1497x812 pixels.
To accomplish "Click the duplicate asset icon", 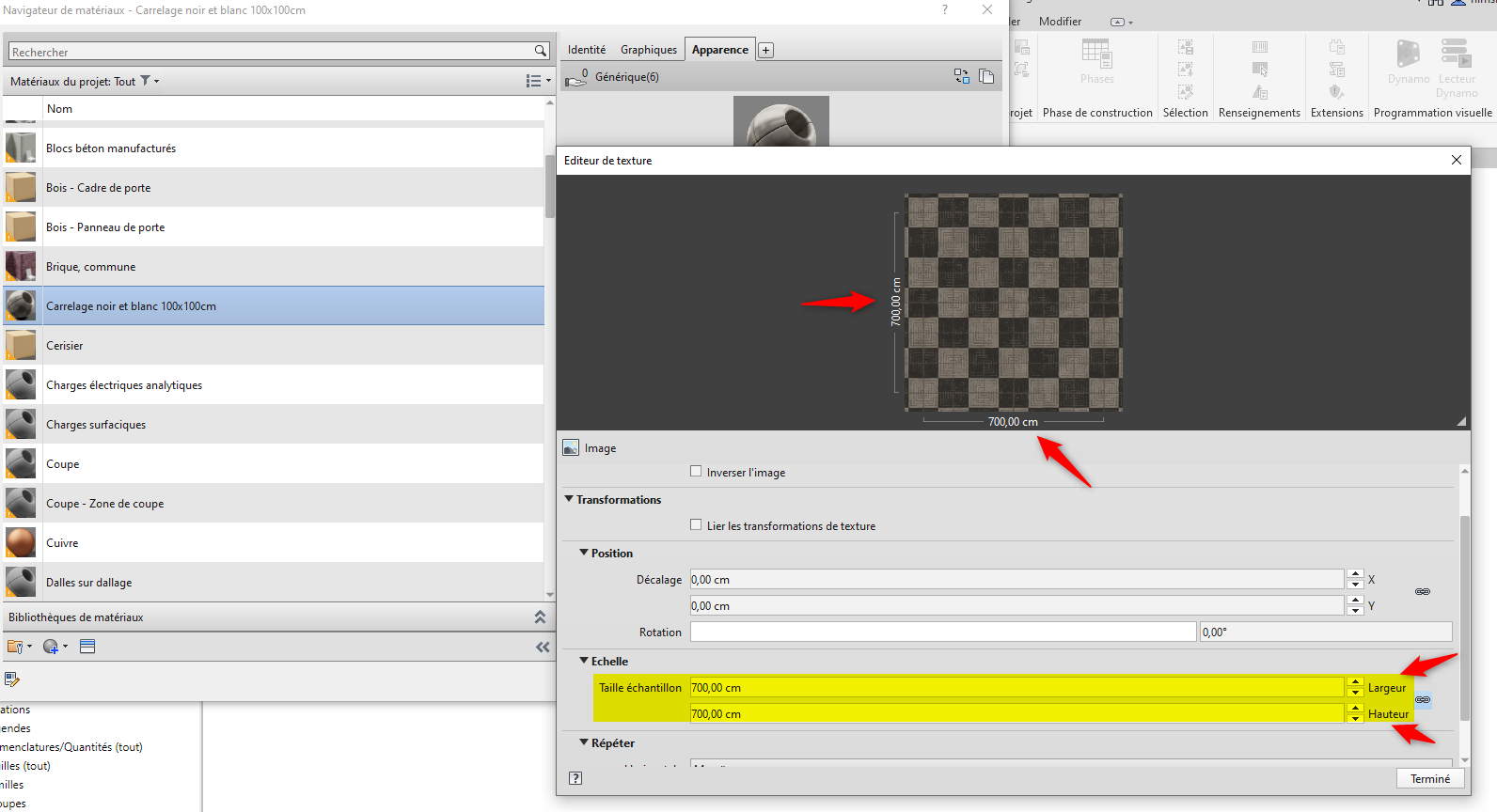I will (986, 76).
